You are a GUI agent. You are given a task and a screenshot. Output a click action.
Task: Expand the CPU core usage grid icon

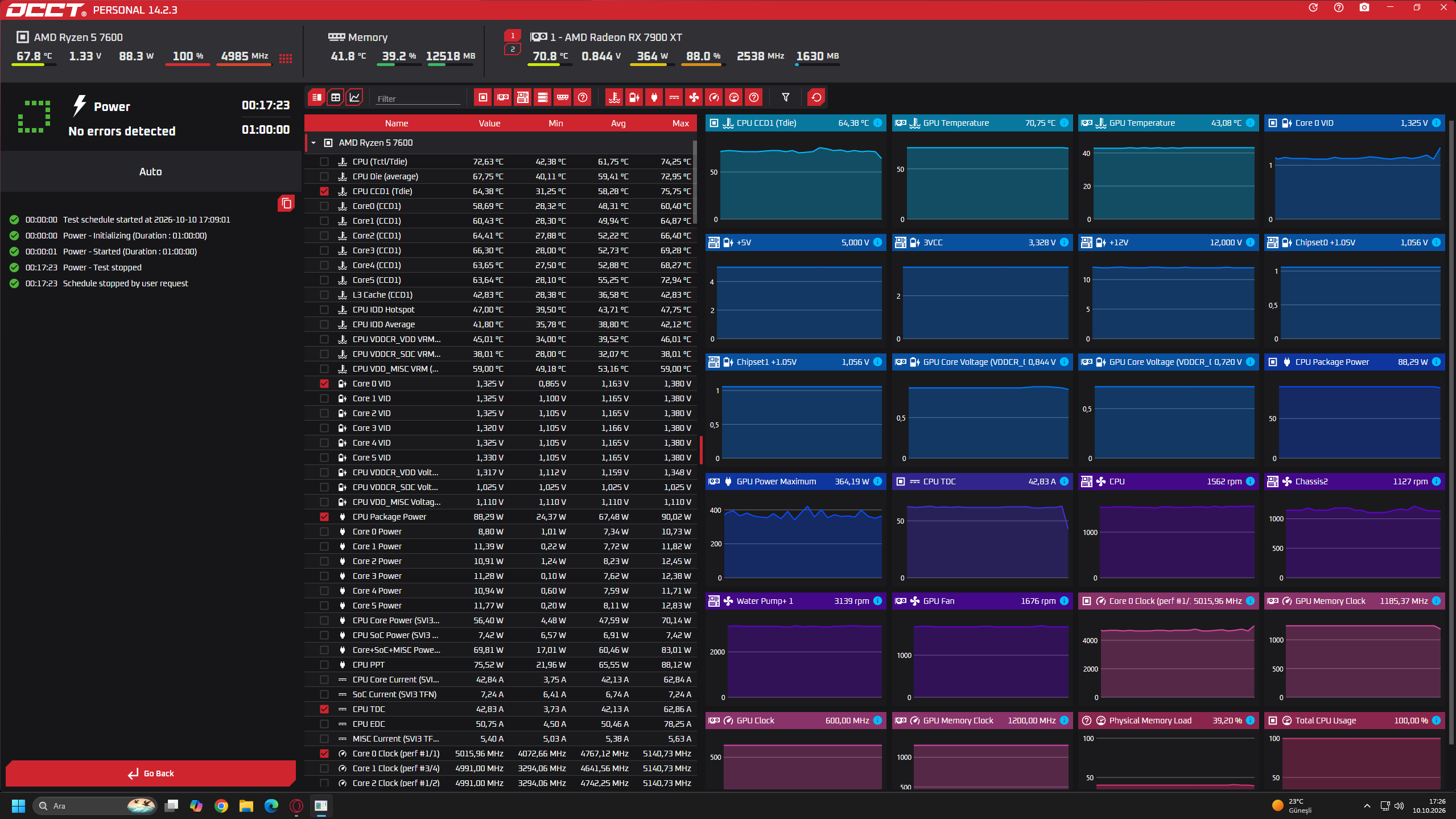286,58
